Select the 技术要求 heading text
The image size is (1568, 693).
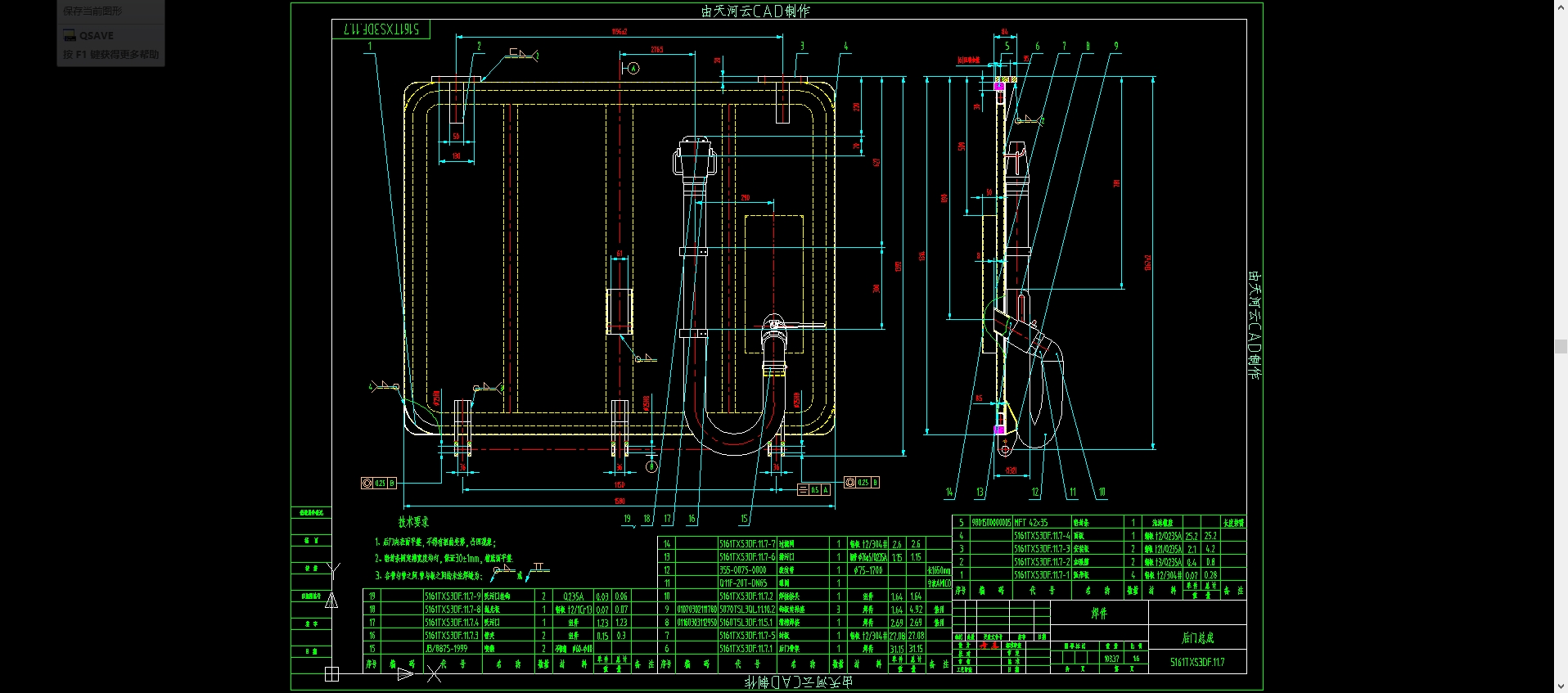(413, 522)
